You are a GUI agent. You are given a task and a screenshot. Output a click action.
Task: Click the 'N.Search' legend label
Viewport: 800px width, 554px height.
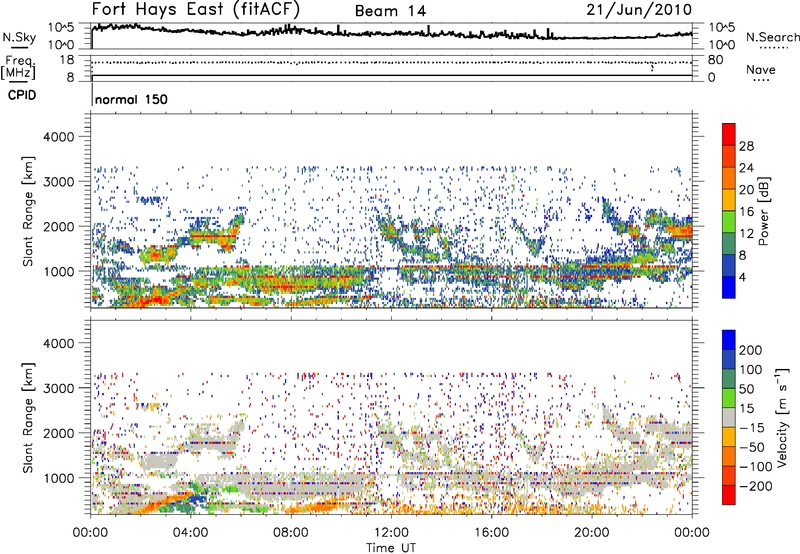pyautogui.click(x=772, y=37)
